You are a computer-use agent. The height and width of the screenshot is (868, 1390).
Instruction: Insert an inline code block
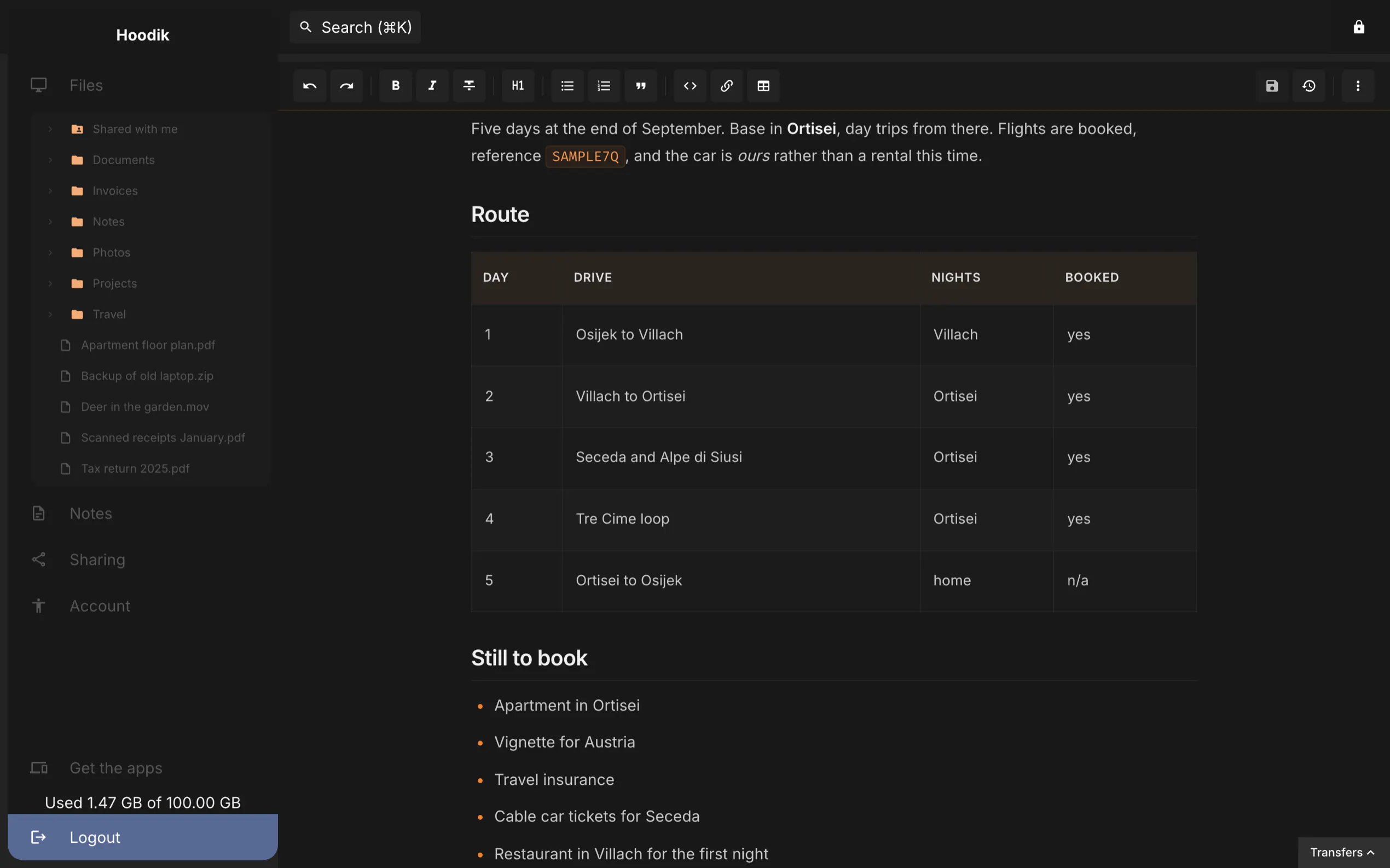pos(690,85)
